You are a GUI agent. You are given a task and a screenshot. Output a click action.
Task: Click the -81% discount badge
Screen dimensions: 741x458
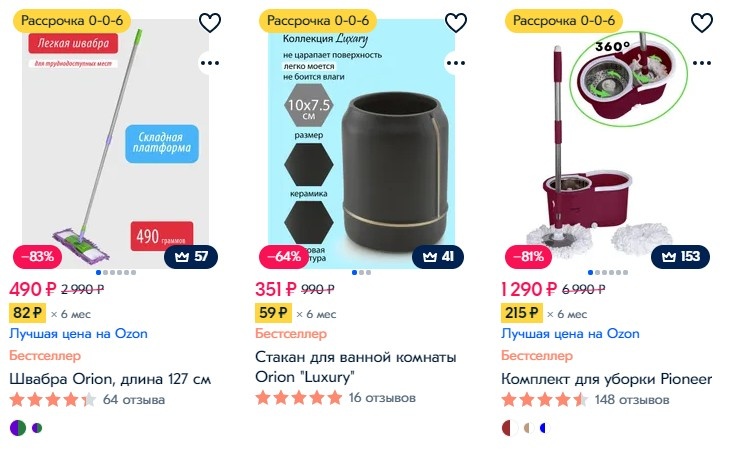tap(529, 257)
